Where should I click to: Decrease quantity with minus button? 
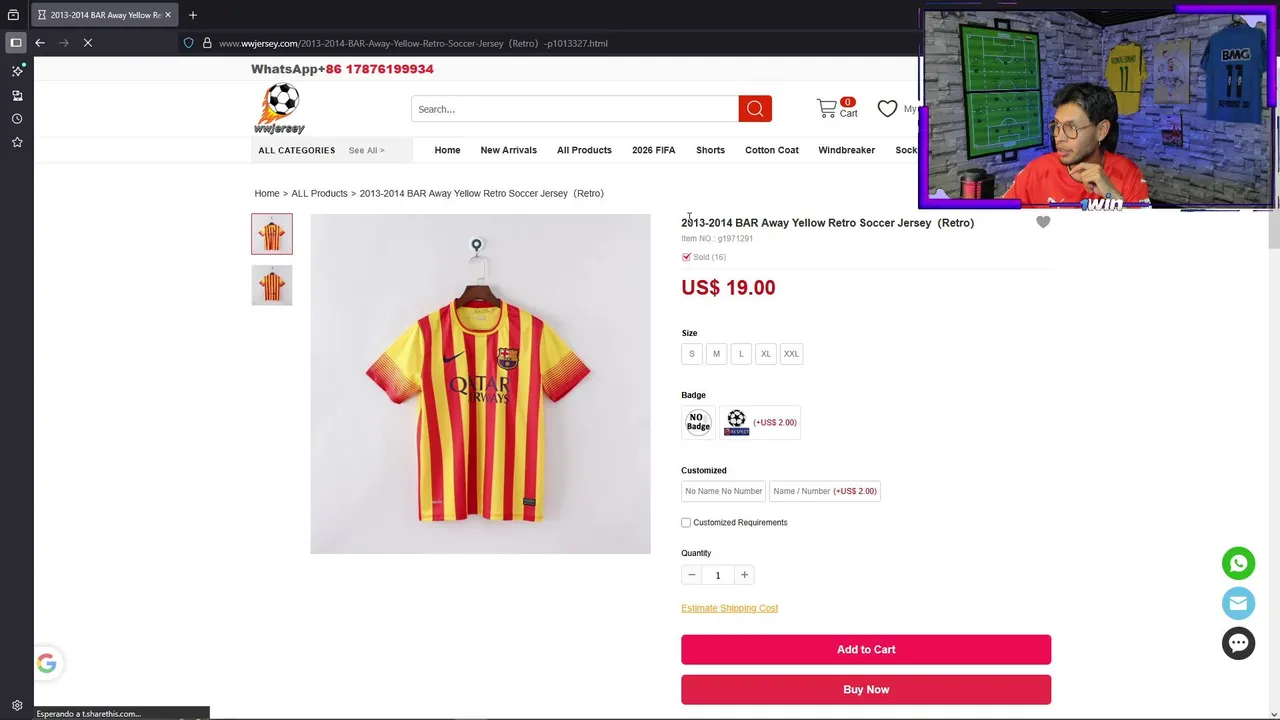pos(691,575)
